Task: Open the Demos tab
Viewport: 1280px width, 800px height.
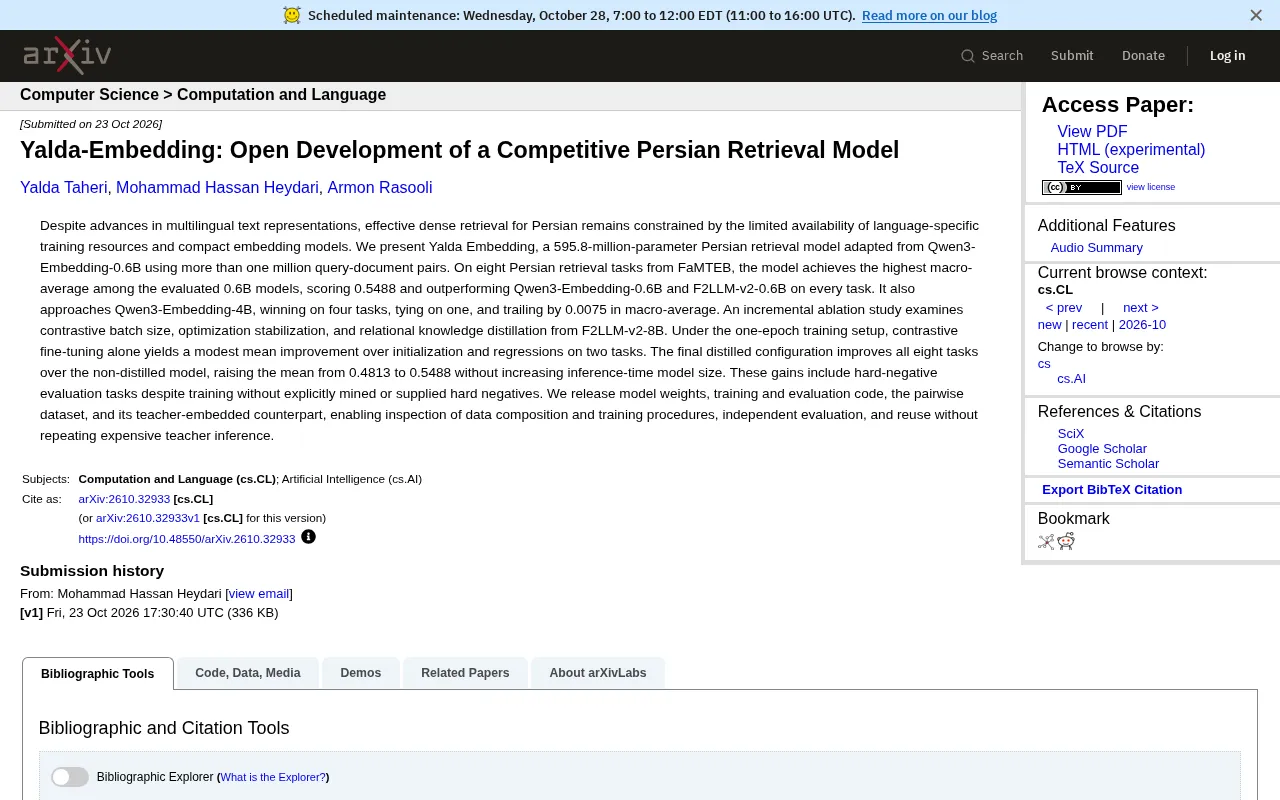Action: coord(361,673)
